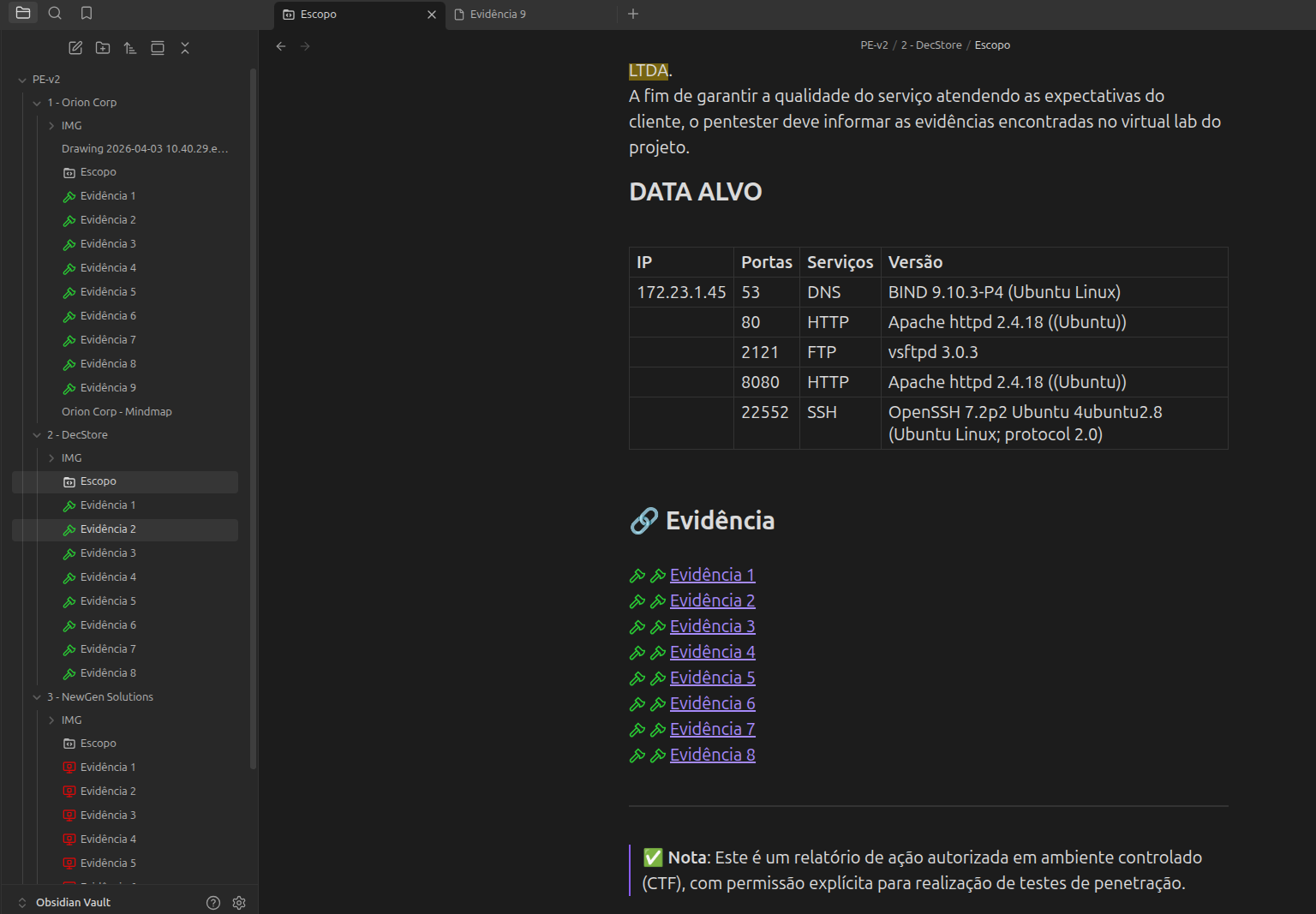Create a new note
1316x914 pixels.
(x=75, y=48)
